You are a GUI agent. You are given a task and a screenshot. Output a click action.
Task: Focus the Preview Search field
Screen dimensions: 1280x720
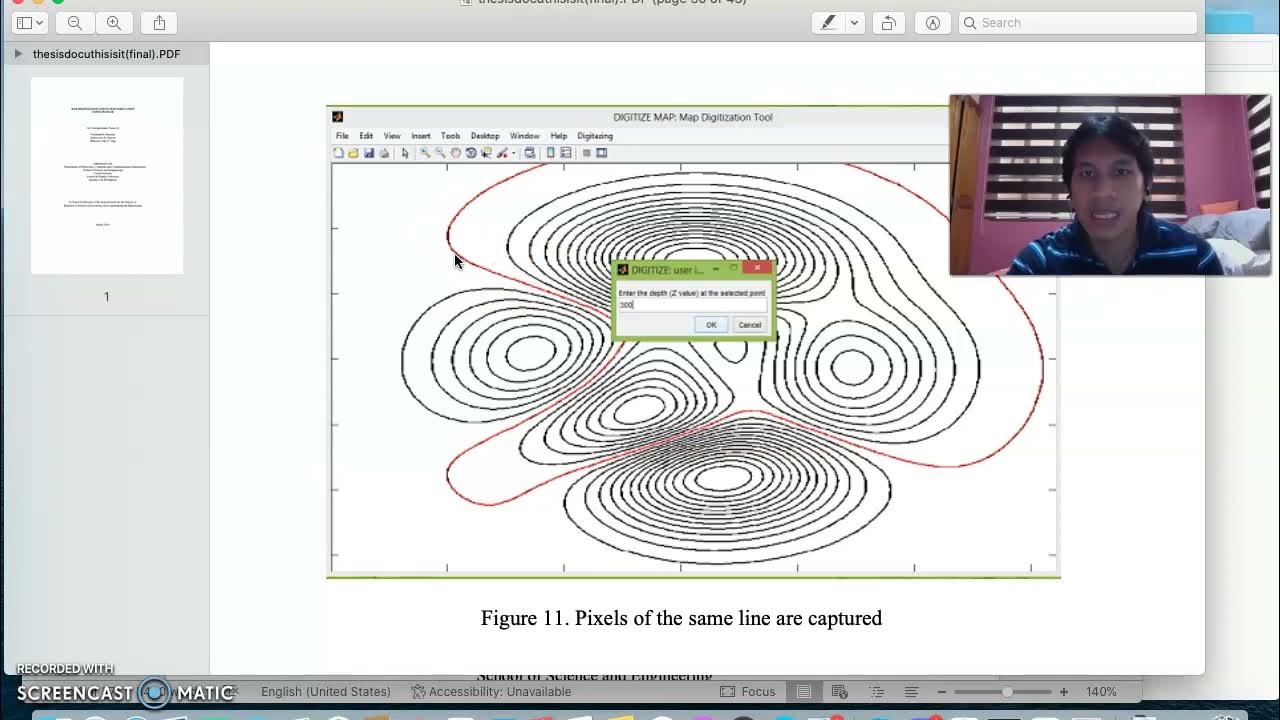tap(1077, 23)
